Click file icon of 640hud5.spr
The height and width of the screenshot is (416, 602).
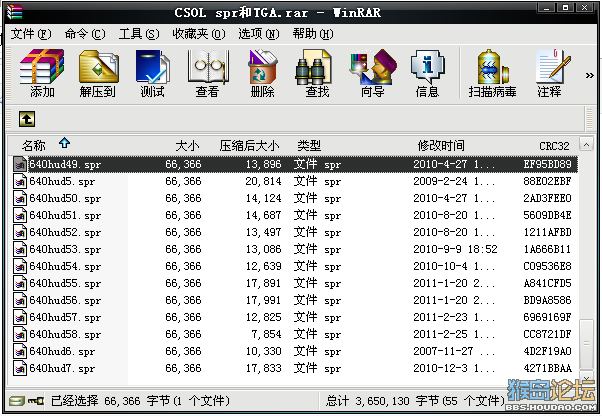click(20, 181)
